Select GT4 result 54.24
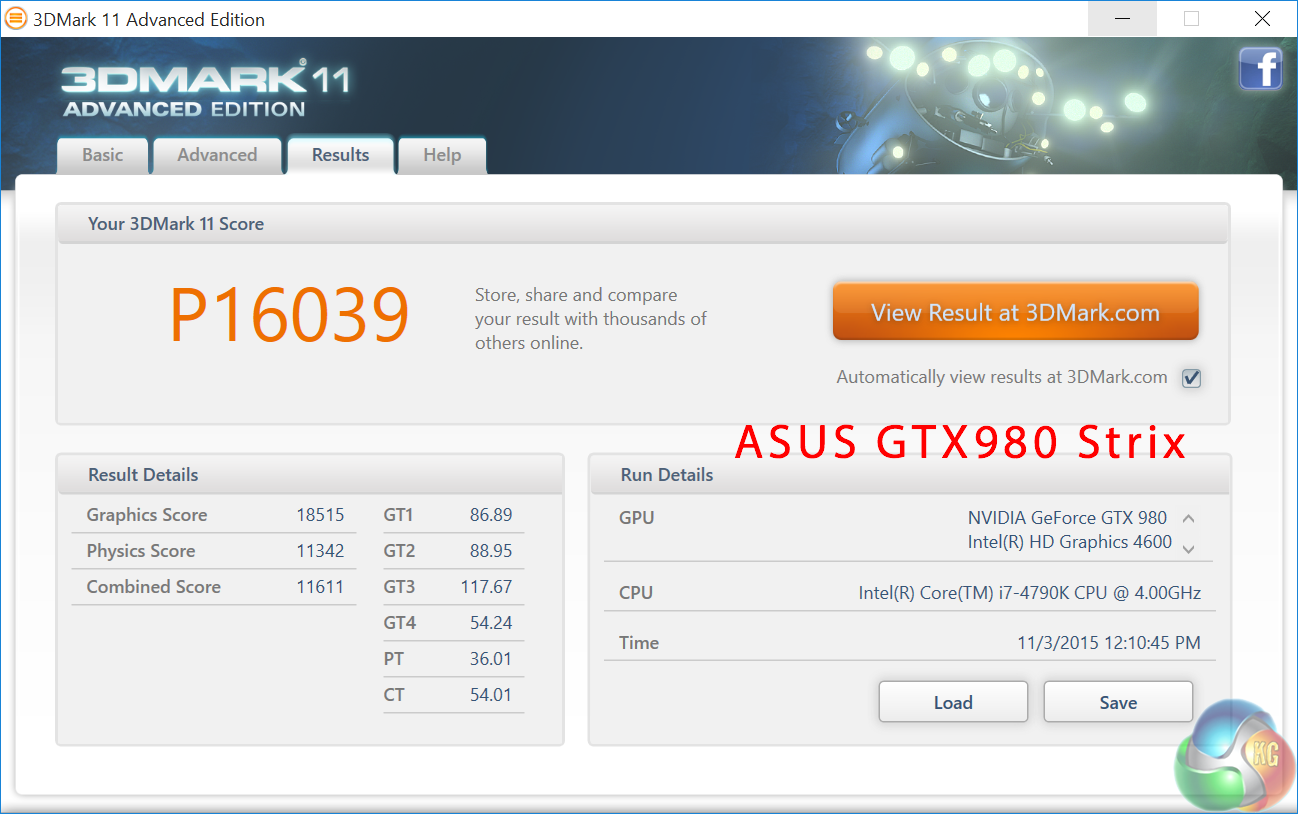The image size is (1298, 814). [491, 623]
